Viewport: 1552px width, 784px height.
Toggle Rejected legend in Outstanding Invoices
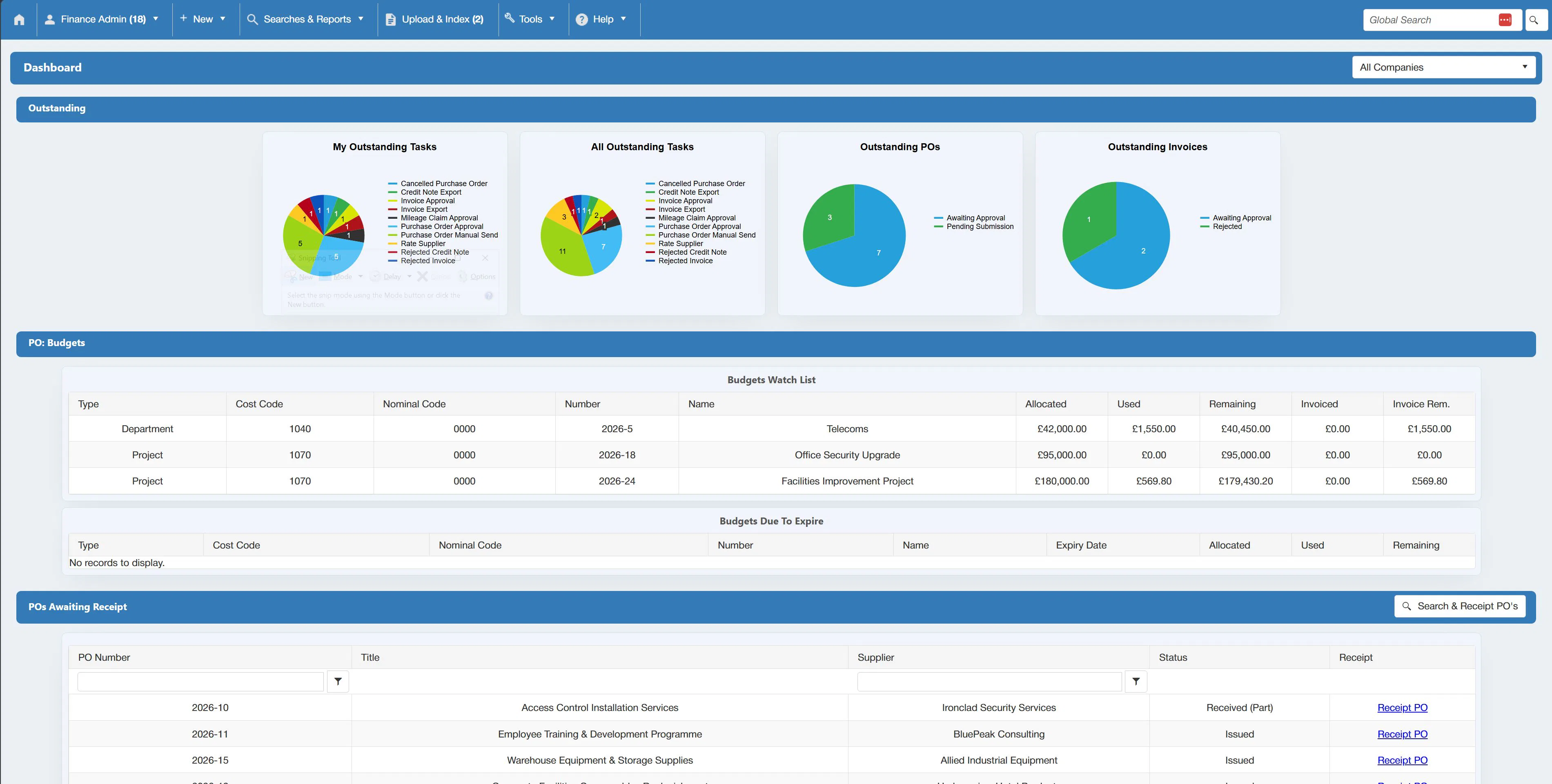[1221, 227]
